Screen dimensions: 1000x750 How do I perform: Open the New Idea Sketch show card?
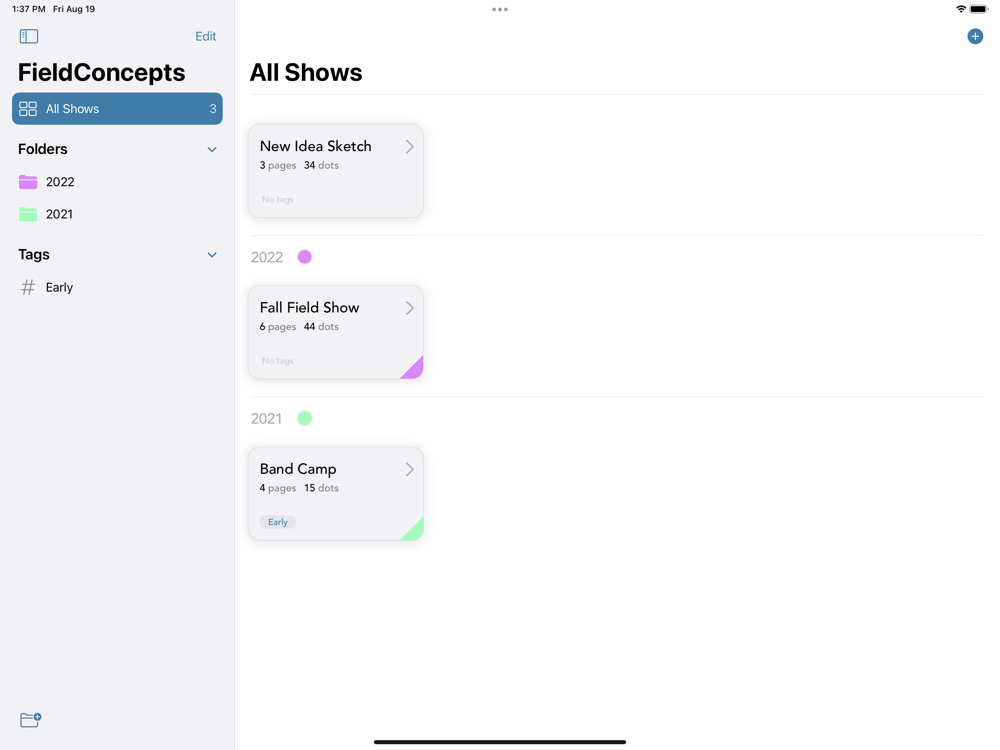pos(335,171)
